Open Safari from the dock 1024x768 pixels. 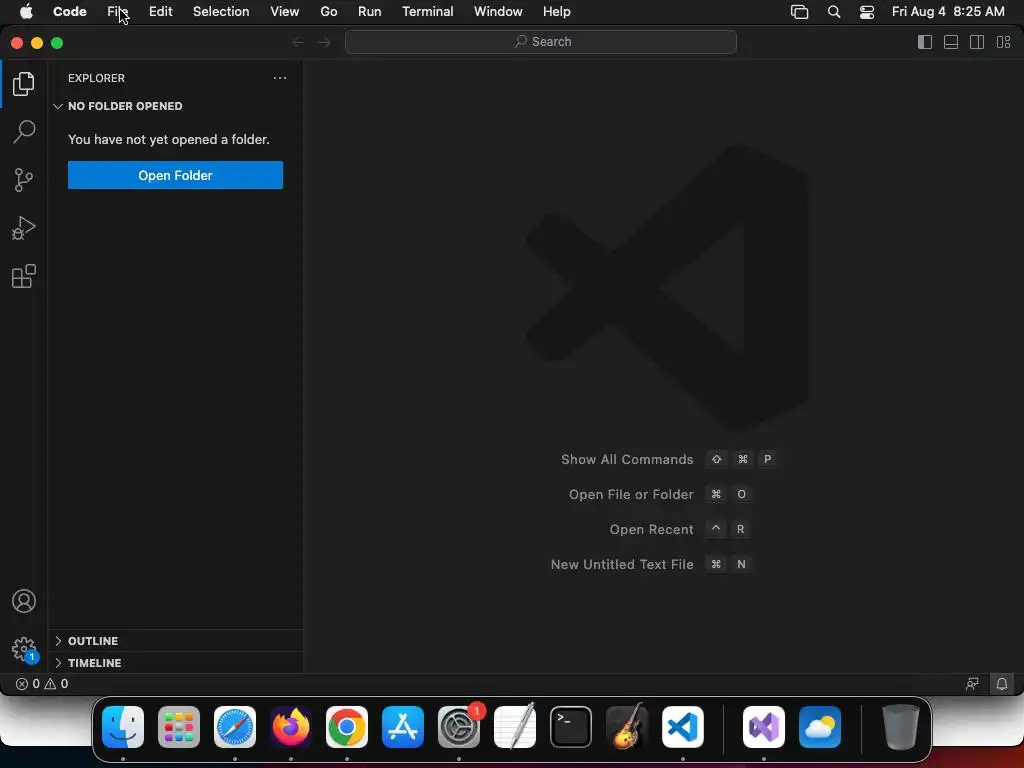235,727
